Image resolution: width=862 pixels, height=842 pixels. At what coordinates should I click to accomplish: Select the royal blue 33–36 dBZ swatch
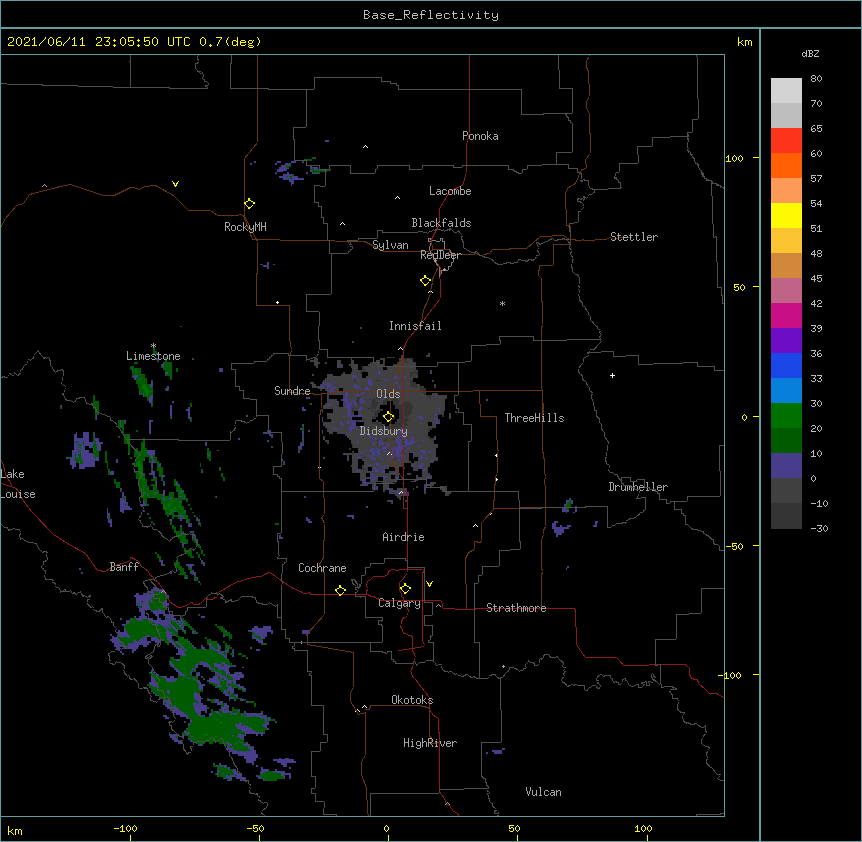(786, 365)
